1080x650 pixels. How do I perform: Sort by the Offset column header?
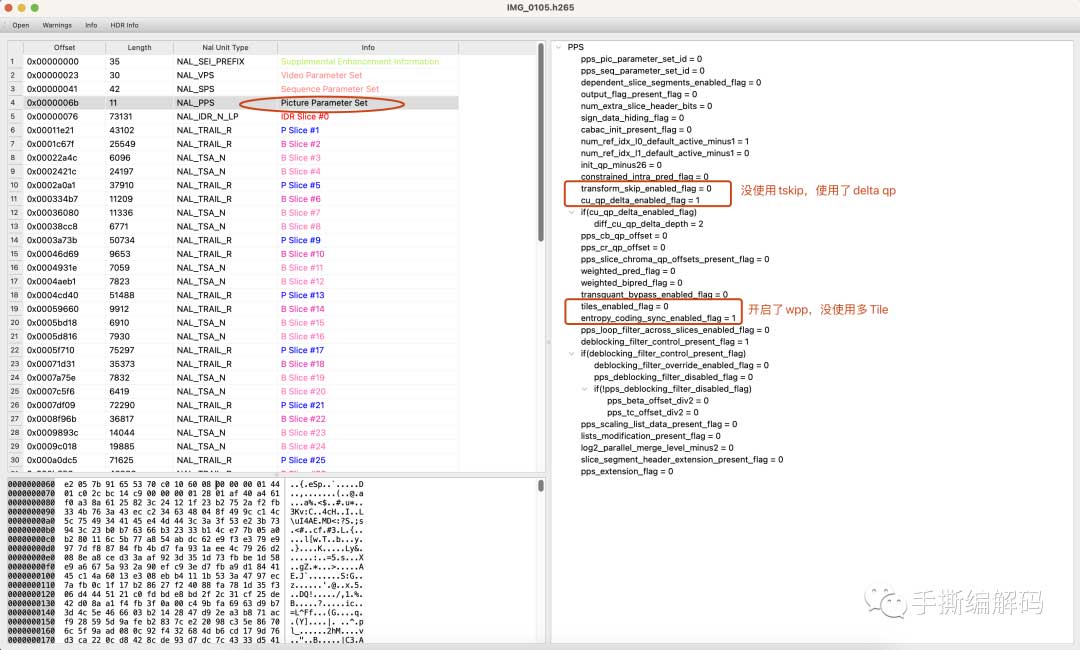64,47
